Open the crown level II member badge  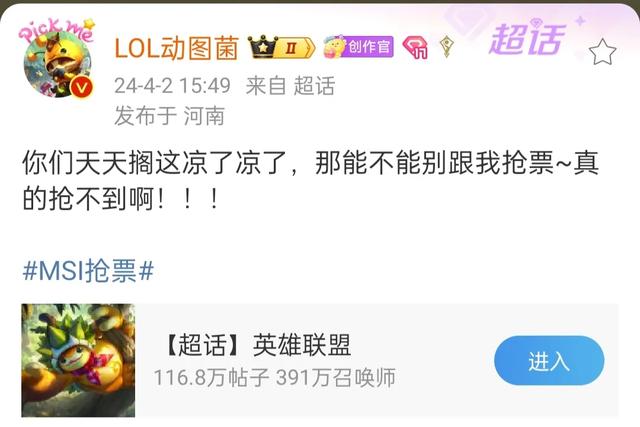282,47
